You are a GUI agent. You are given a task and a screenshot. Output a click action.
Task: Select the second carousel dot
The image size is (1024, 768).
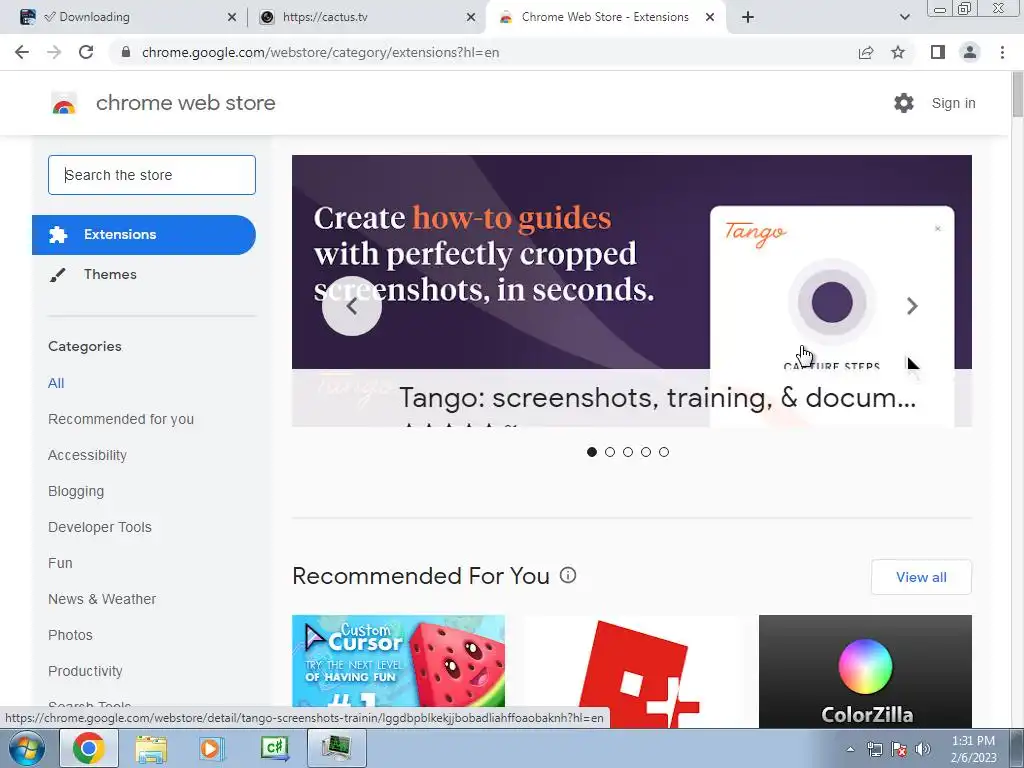tap(610, 452)
